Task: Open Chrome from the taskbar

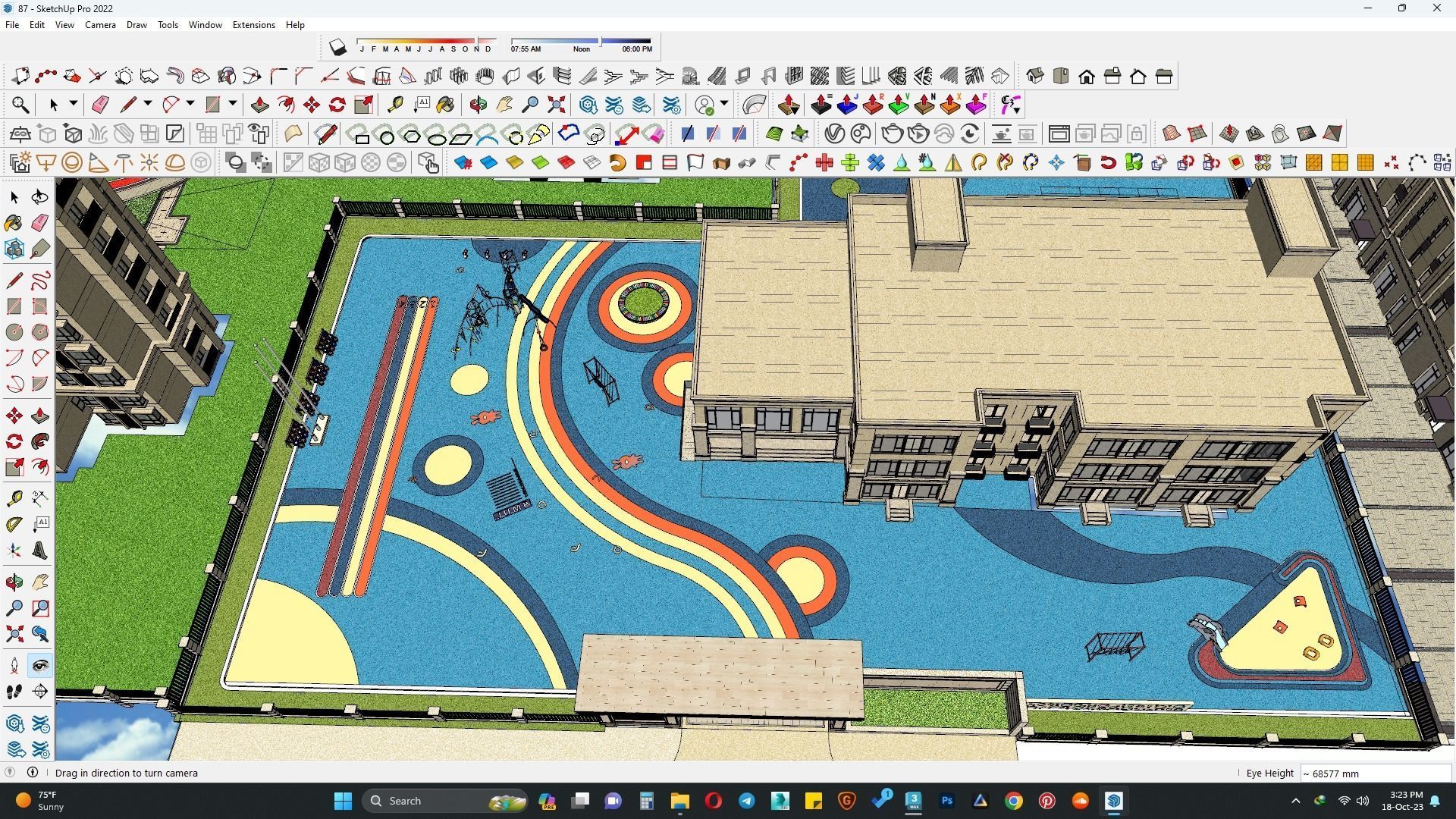Action: pyautogui.click(x=1013, y=801)
